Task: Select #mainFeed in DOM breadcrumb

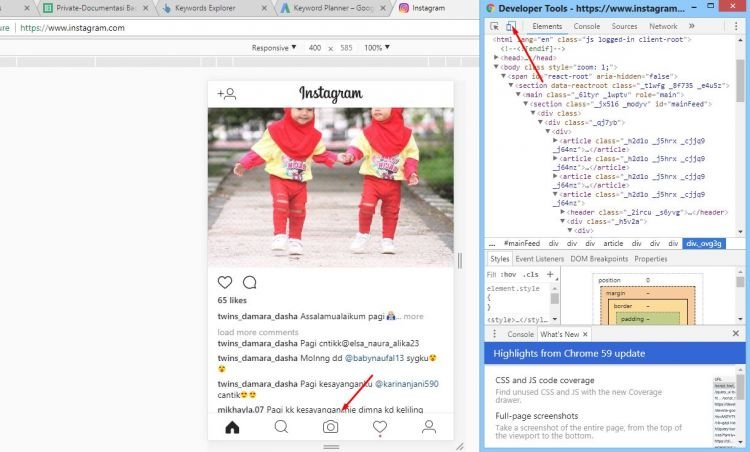Action: [x=521, y=243]
